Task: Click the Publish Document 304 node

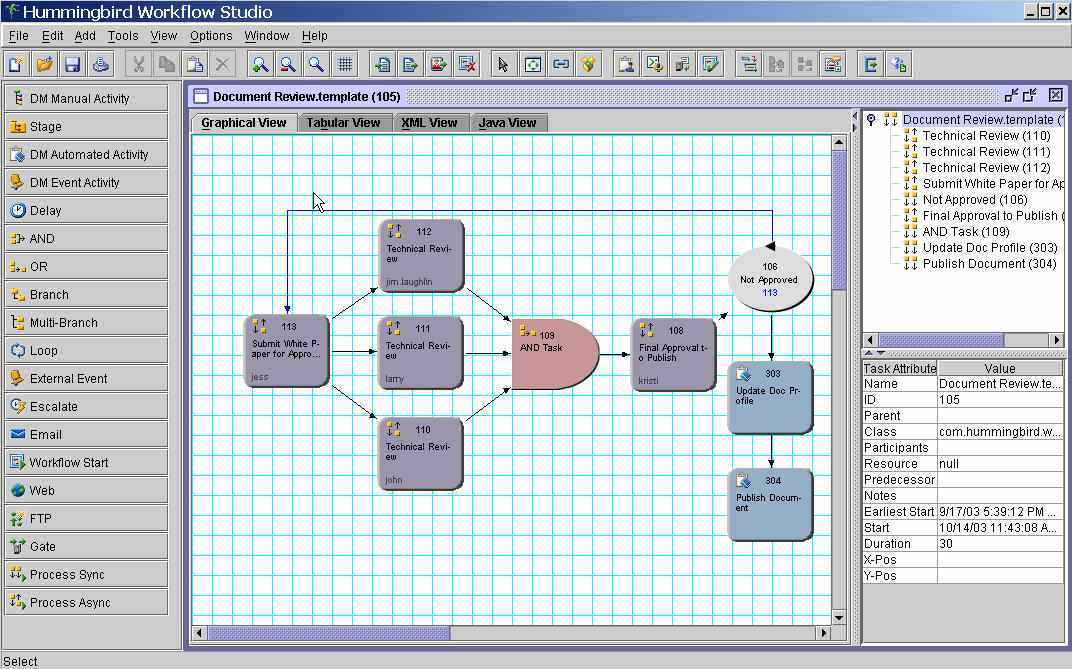Action: (770, 505)
